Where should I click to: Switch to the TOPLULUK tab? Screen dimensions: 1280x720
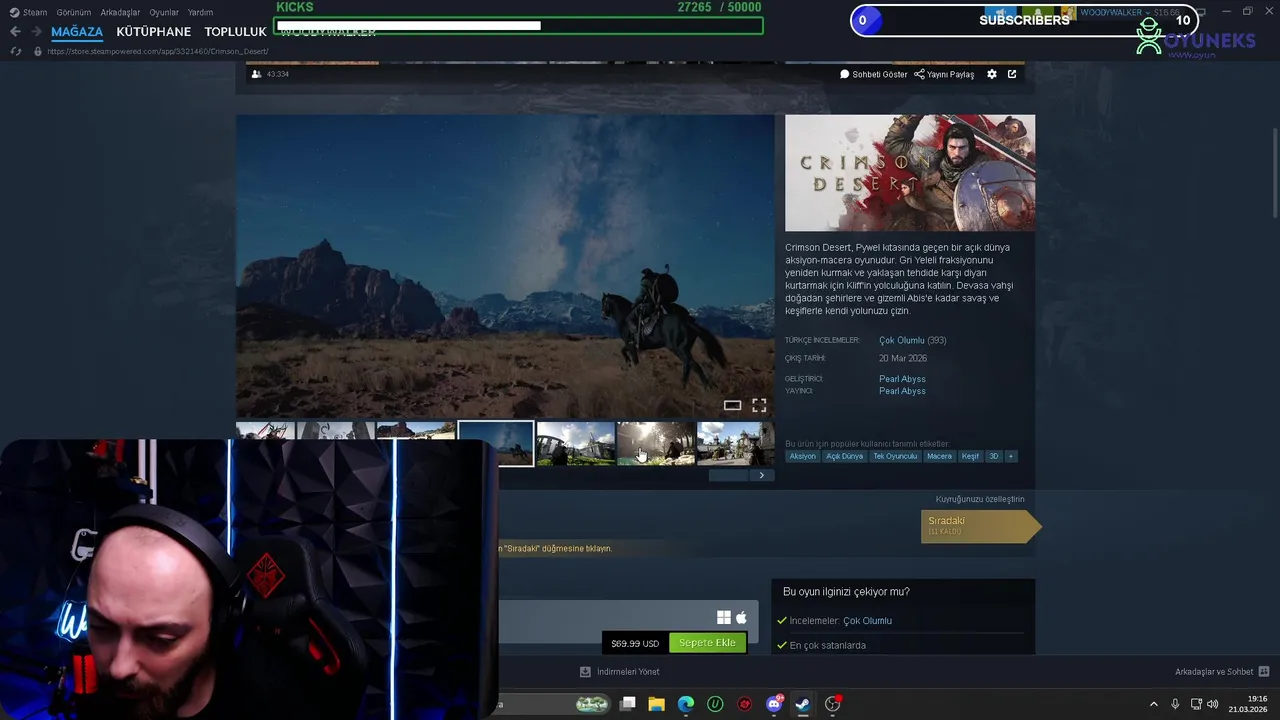[235, 31]
